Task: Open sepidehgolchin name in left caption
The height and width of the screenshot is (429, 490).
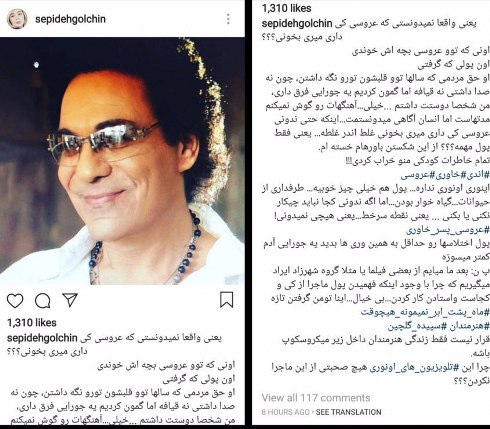Action: pos(42,338)
